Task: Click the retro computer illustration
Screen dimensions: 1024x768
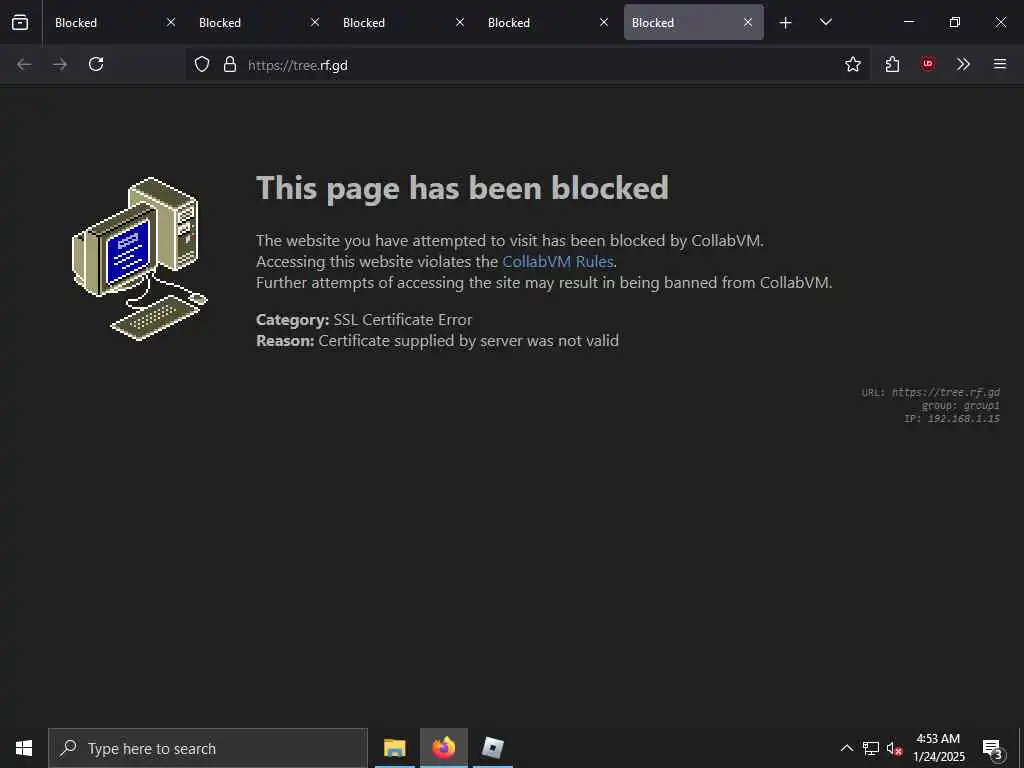Action: (x=140, y=259)
